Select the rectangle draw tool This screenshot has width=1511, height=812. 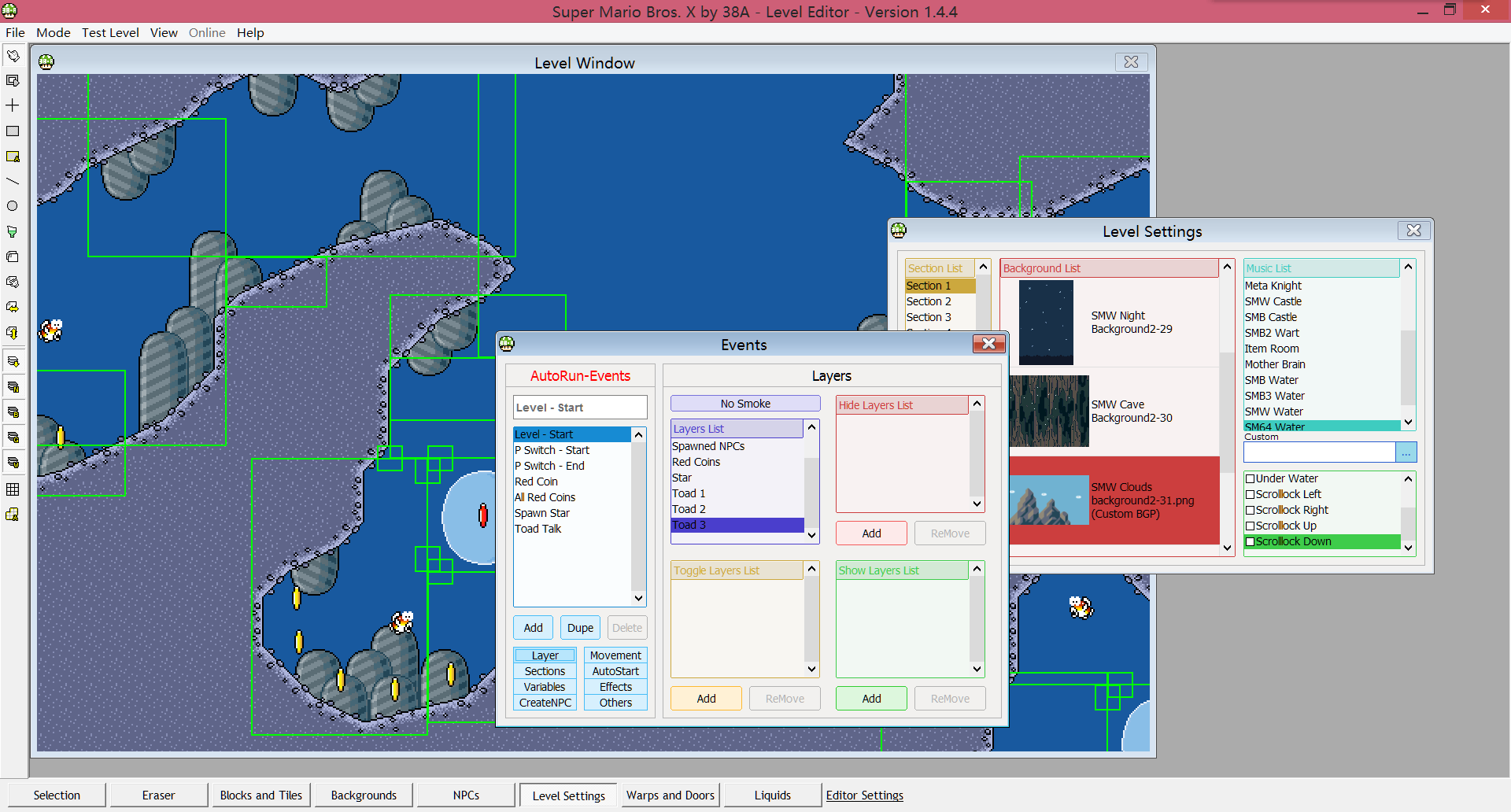13,131
